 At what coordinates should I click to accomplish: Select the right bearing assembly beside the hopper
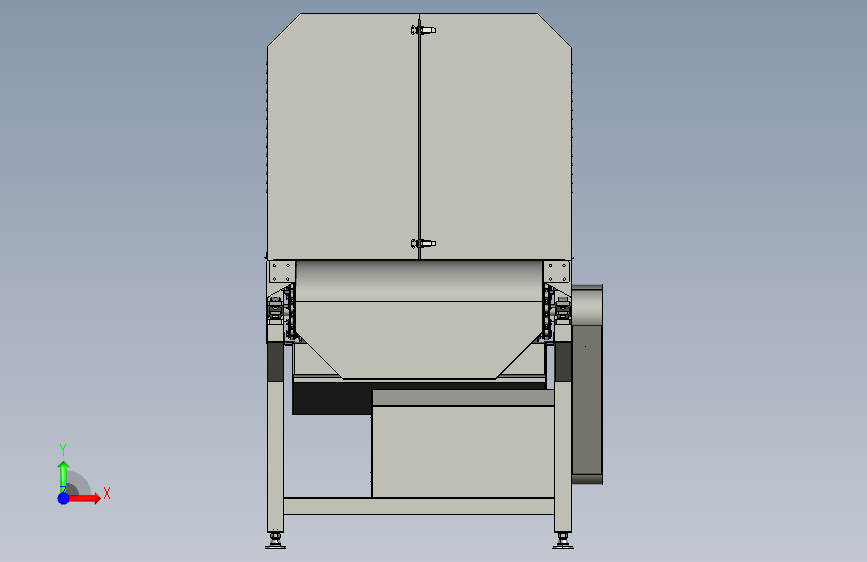(562, 310)
